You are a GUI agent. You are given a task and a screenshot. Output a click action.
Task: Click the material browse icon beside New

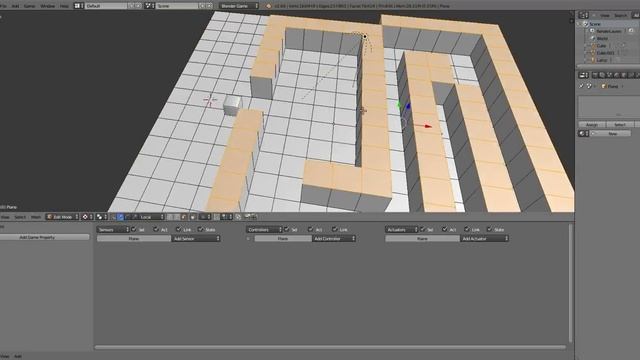tap(584, 133)
